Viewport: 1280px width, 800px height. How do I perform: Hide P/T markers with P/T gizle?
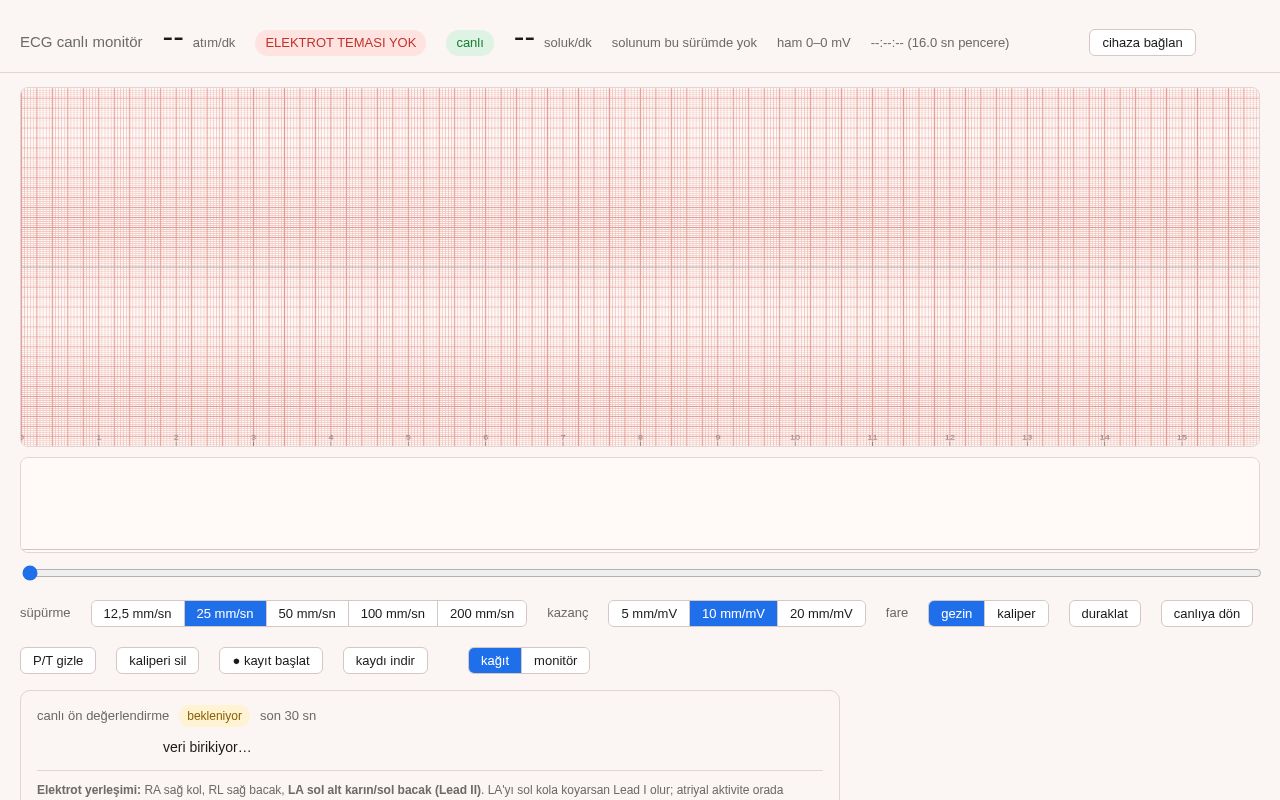pos(58,660)
